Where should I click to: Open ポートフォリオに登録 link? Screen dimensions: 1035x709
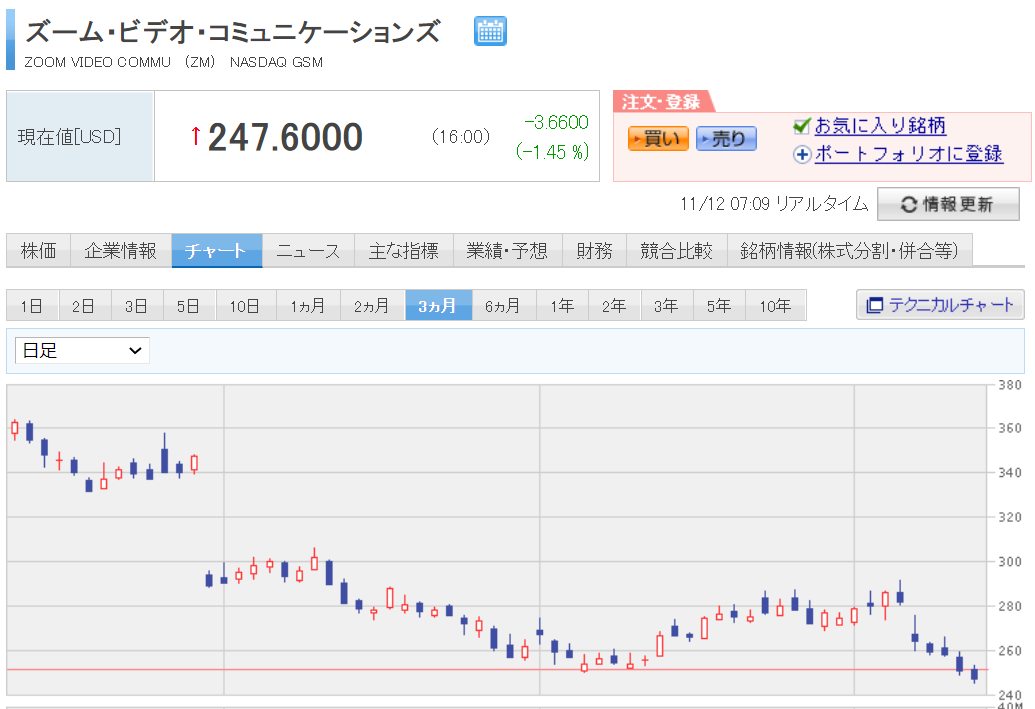pos(909,154)
